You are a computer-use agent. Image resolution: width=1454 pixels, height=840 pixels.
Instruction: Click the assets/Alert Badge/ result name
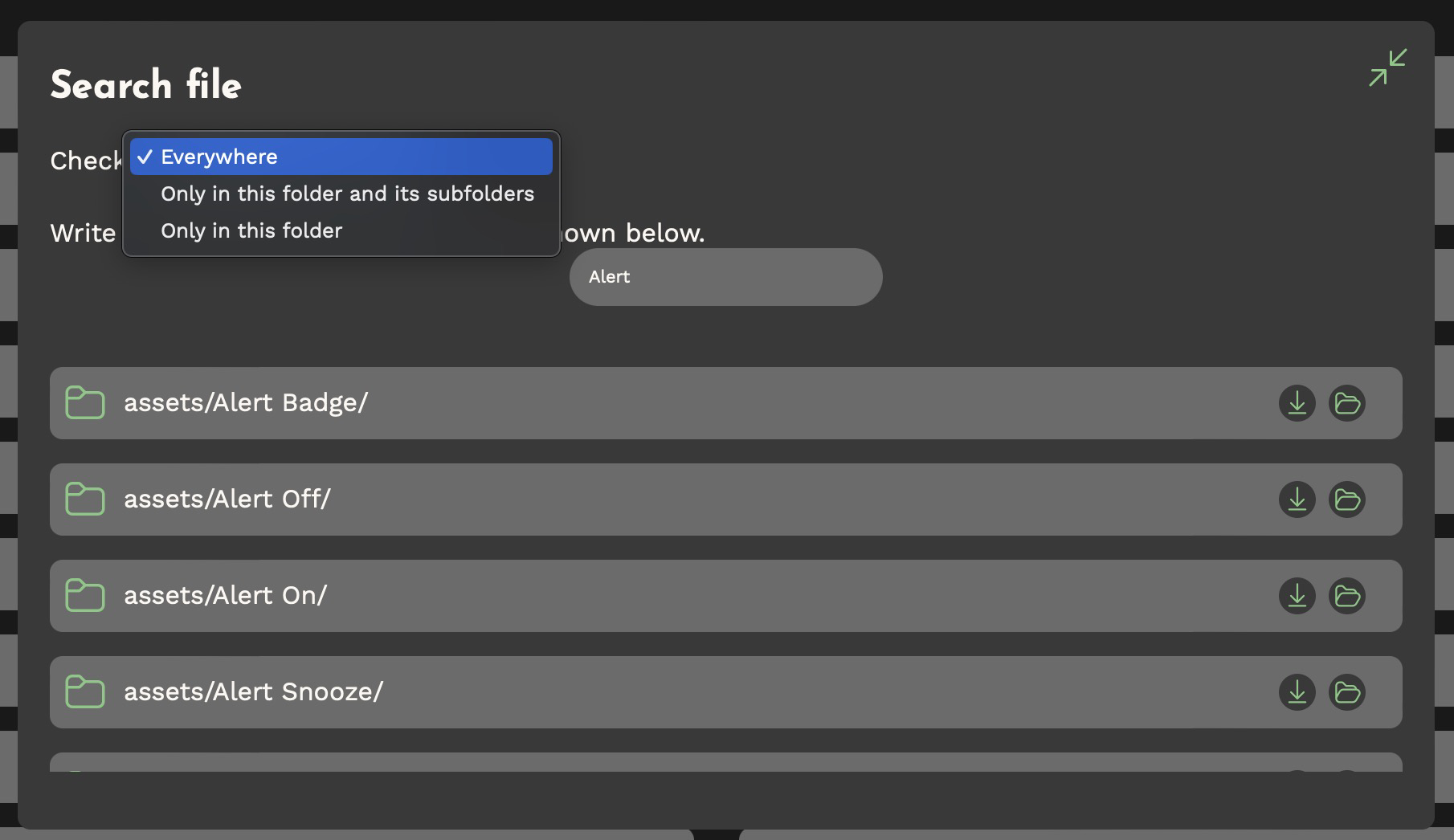click(246, 402)
